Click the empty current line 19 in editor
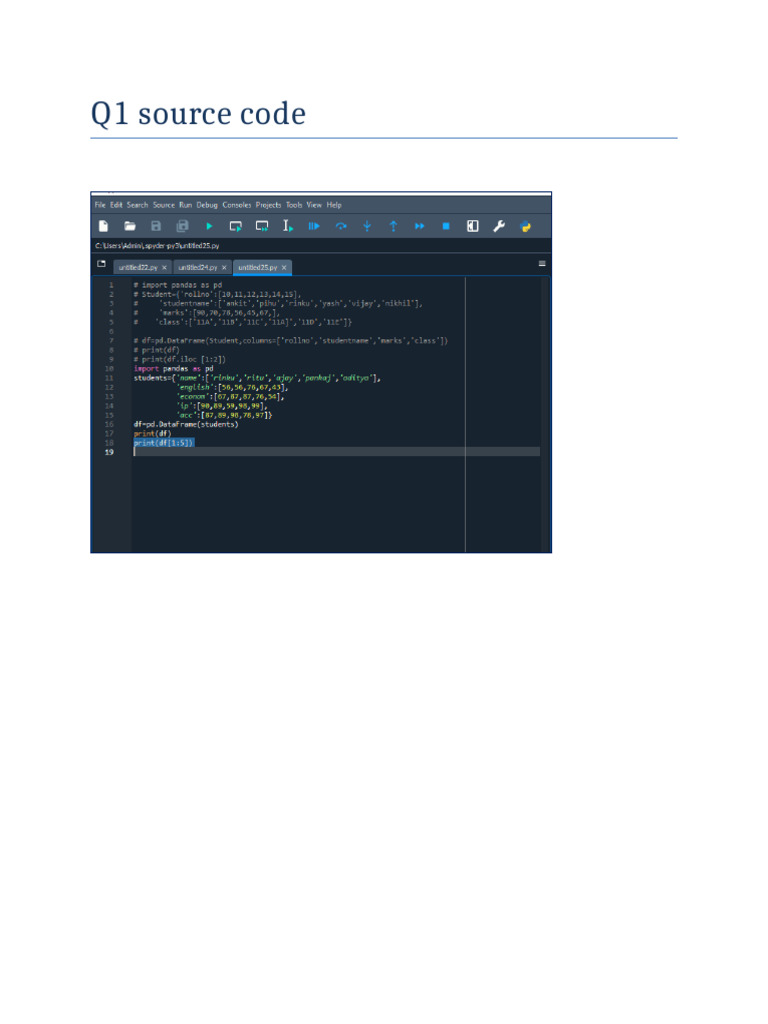This screenshot has height=1024, width=768. (337, 452)
